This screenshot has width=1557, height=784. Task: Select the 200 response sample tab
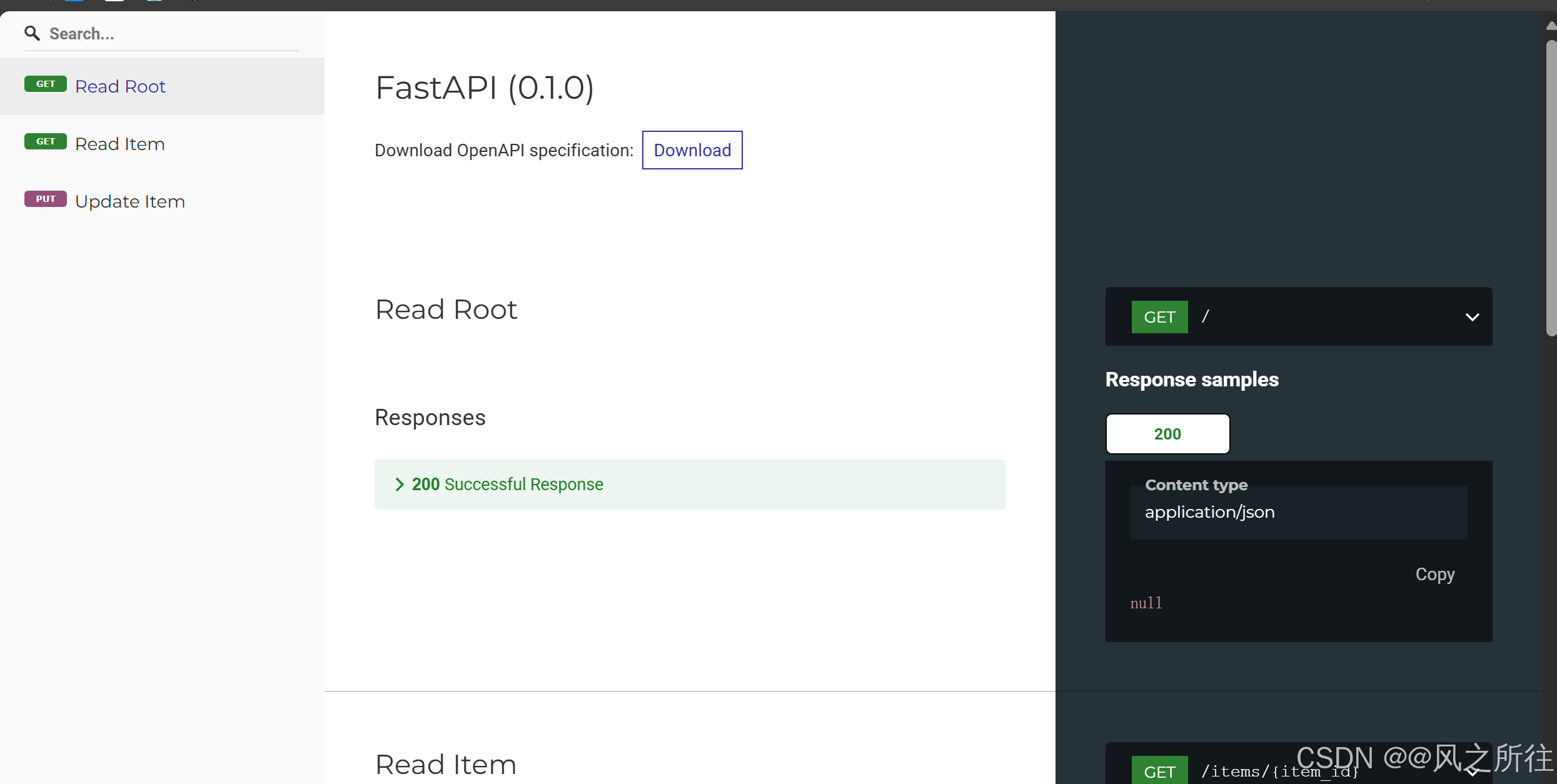pos(1167,434)
